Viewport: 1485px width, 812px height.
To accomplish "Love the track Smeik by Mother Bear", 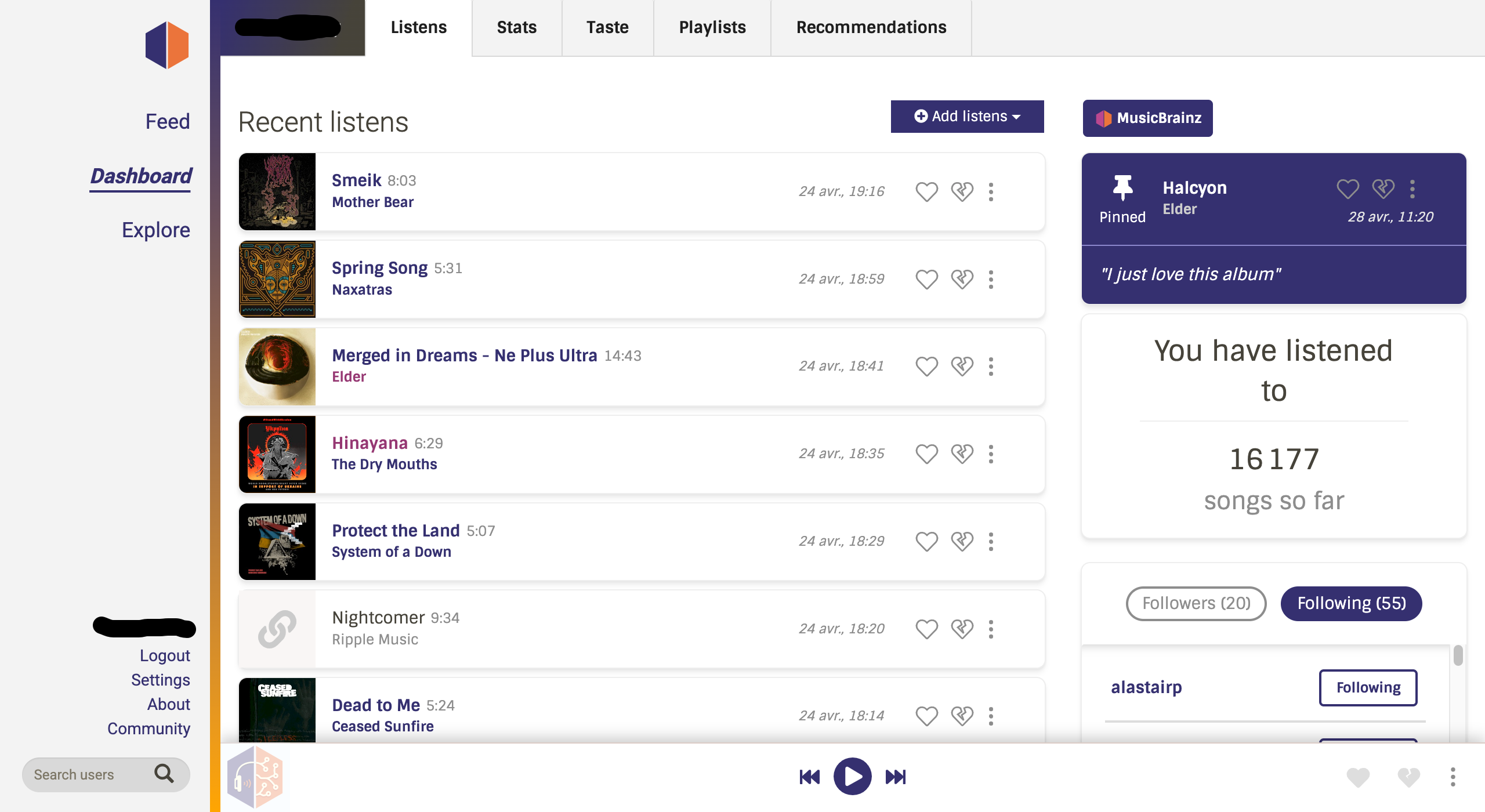I will [x=926, y=191].
